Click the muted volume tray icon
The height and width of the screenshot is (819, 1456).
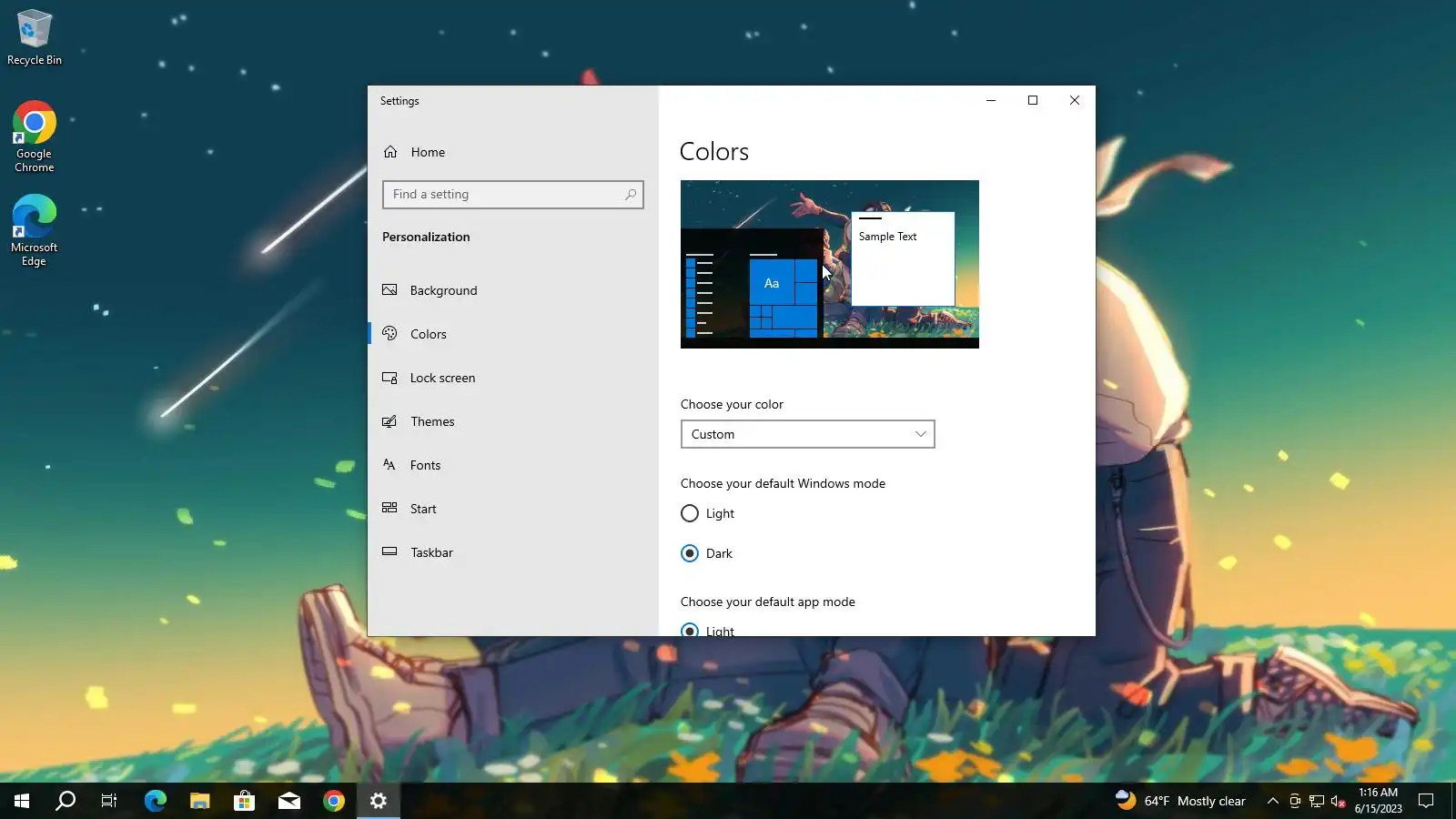1338,801
